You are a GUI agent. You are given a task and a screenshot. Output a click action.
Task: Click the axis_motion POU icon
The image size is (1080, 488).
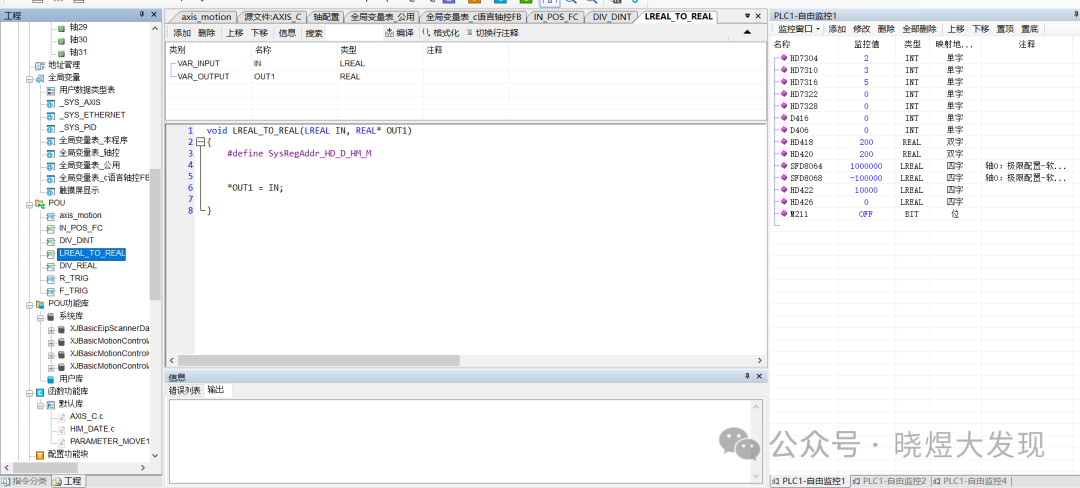[50, 215]
